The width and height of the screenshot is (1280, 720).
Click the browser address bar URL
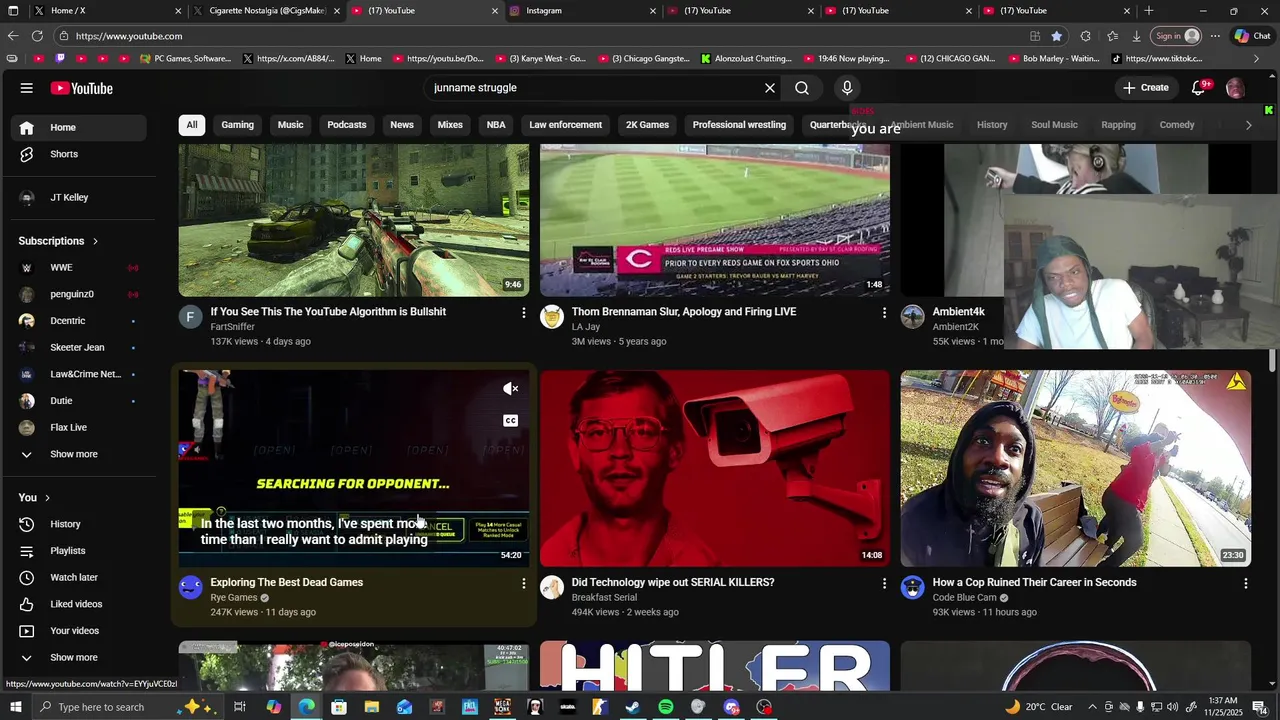click(x=129, y=36)
